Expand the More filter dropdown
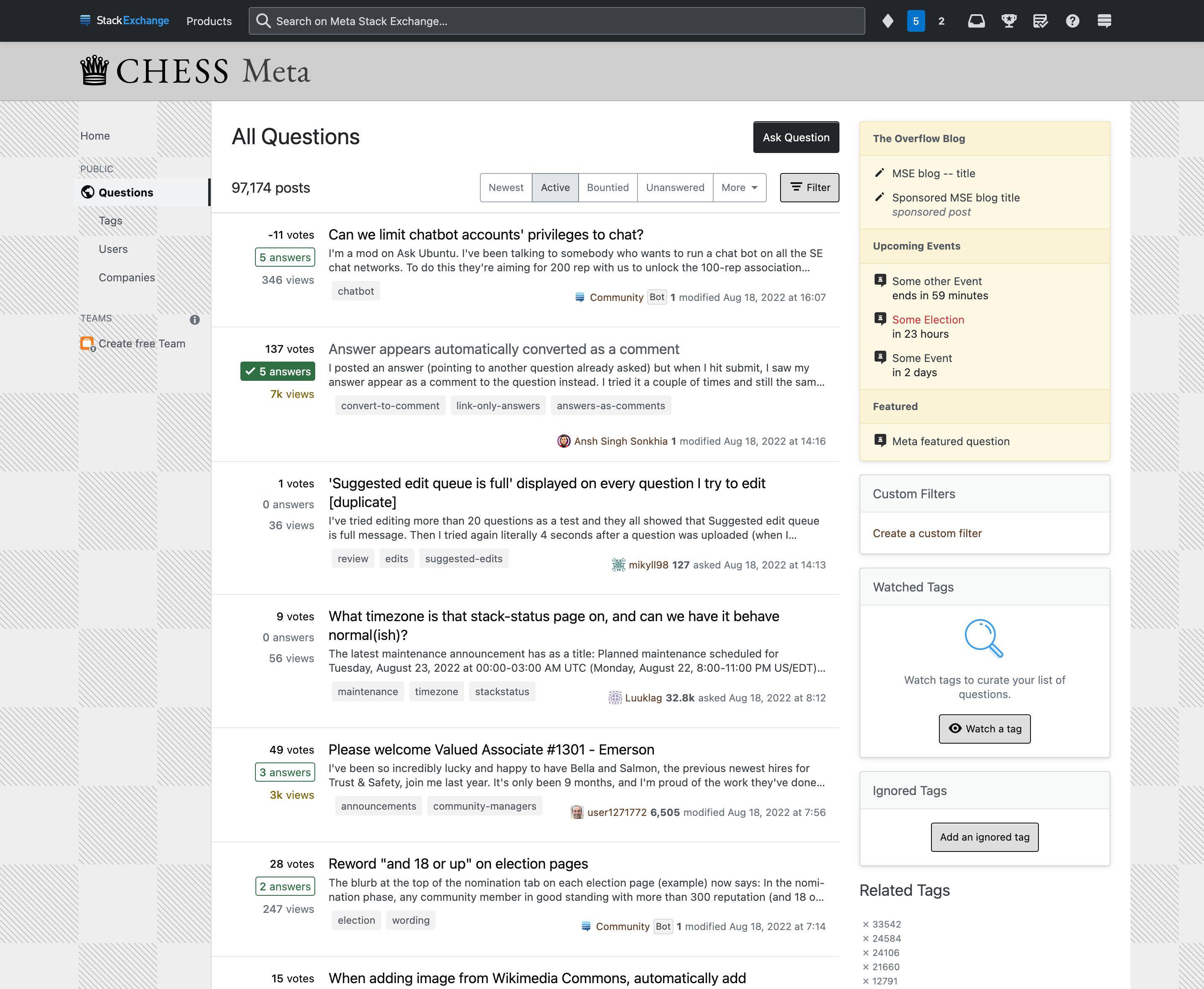This screenshot has height=989, width=1204. (x=738, y=187)
